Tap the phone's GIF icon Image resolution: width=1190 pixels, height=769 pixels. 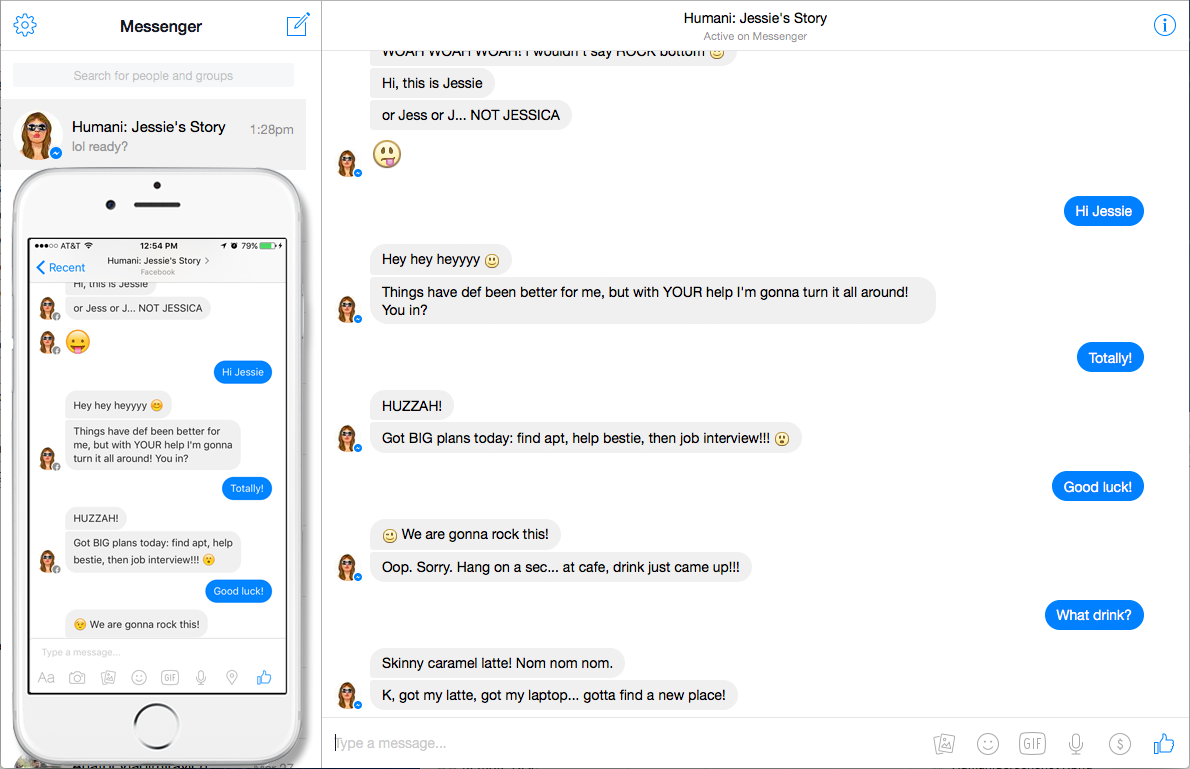coord(170,677)
